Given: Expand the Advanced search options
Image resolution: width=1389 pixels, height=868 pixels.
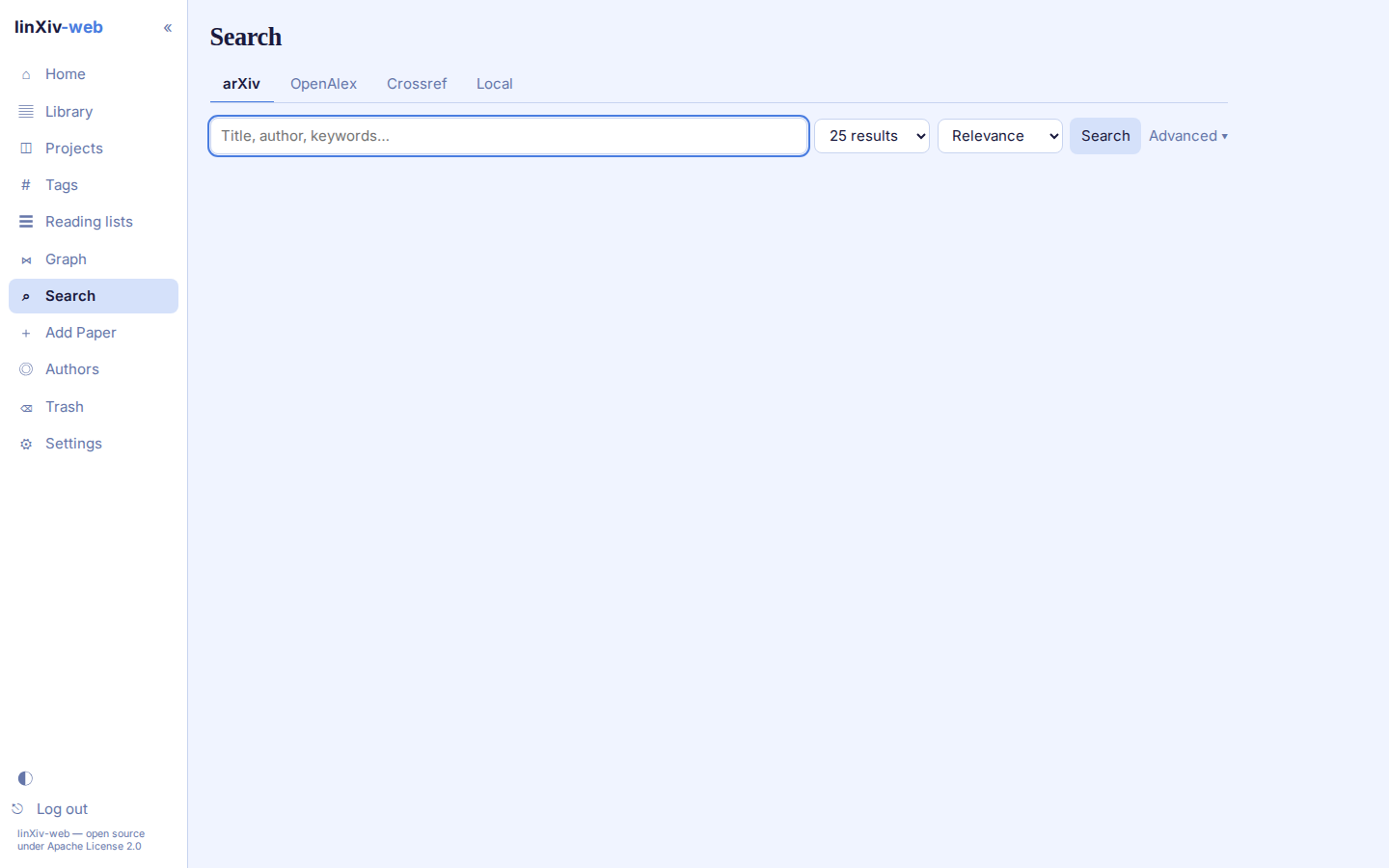Looking at the screenshot, I should [1188, 136].
